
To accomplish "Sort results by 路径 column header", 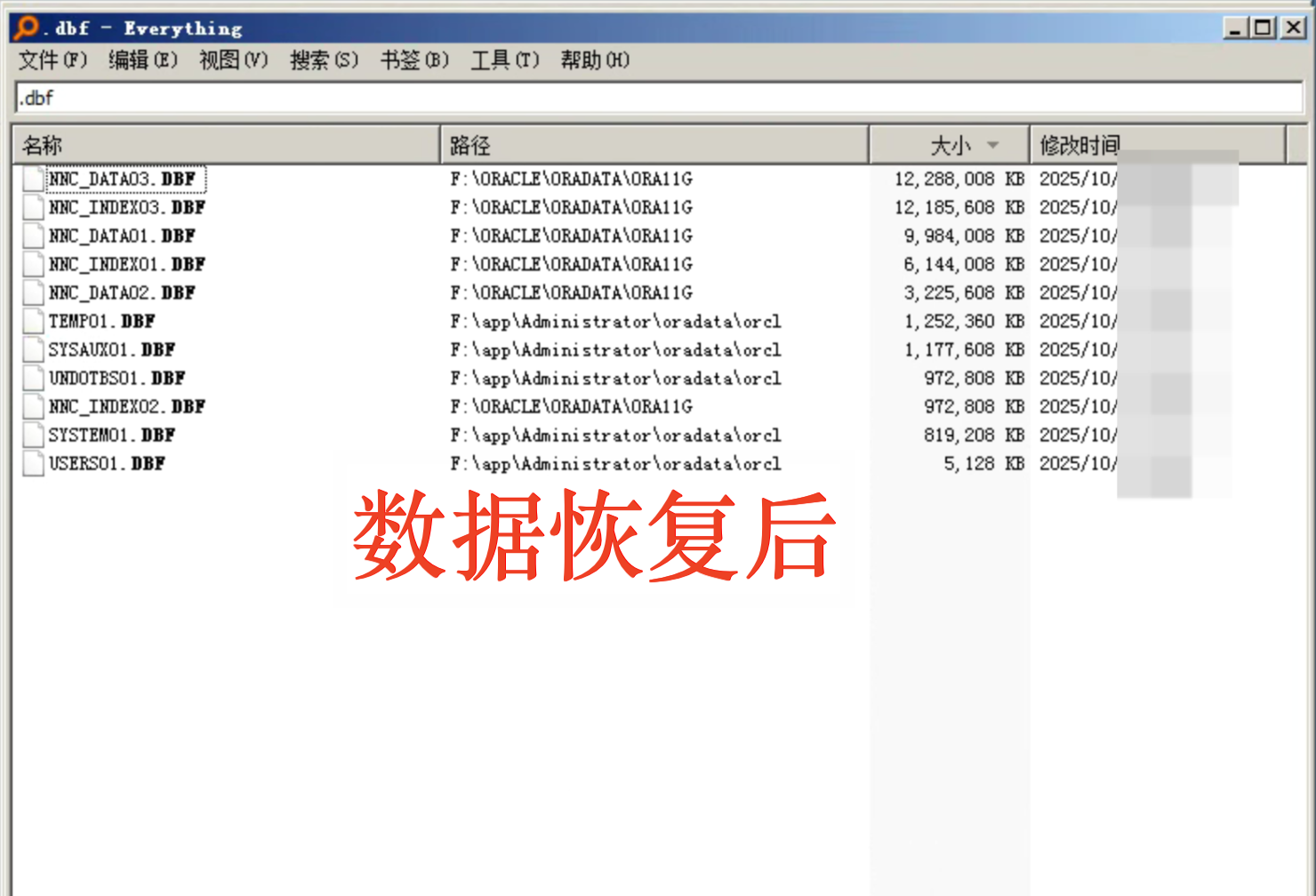I will tap(654, 145).
